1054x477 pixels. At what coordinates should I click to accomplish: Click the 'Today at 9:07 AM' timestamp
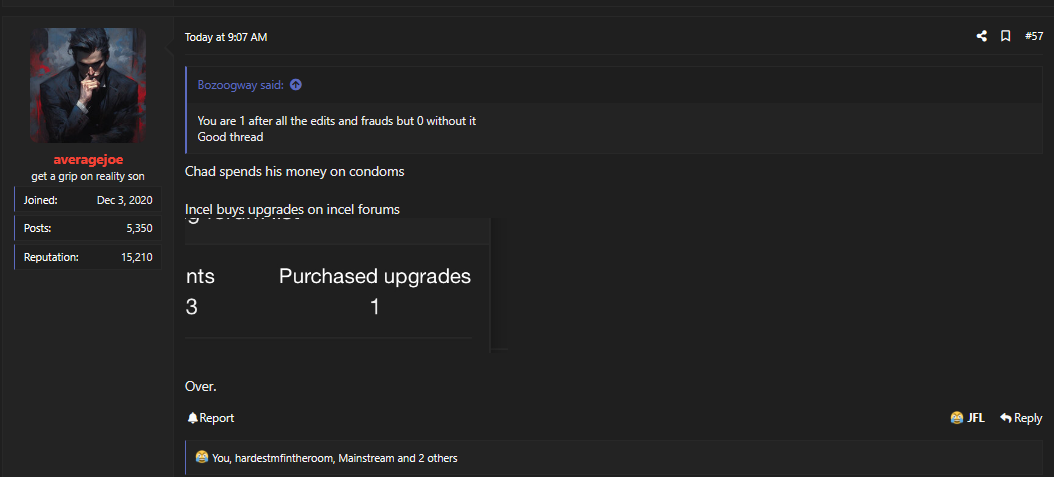[226, 37]
